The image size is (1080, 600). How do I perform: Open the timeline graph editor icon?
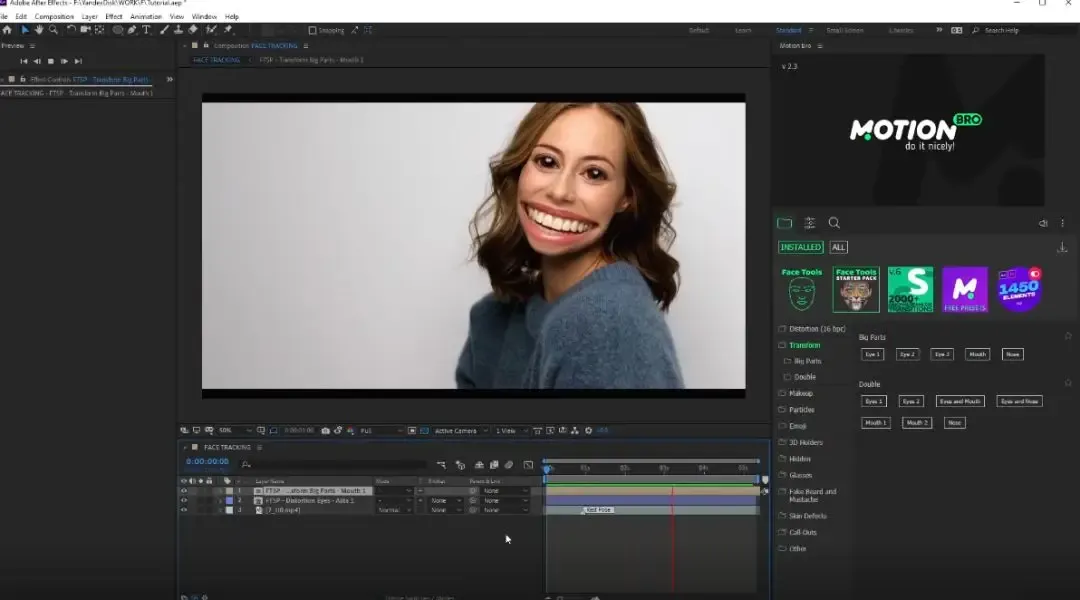click(x=528, y=465)
